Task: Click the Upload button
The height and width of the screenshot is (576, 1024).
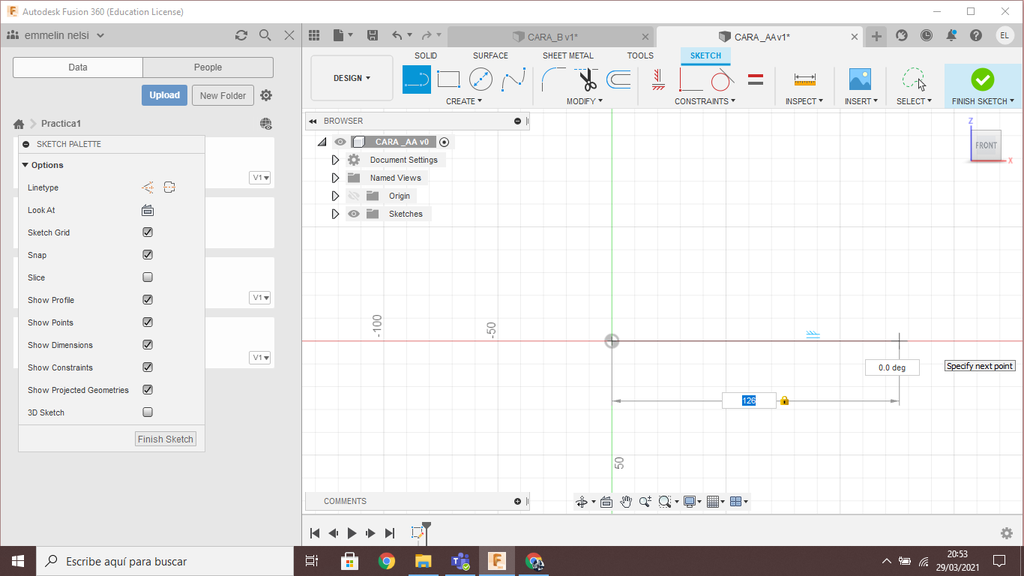Action: tap(165, 95)
